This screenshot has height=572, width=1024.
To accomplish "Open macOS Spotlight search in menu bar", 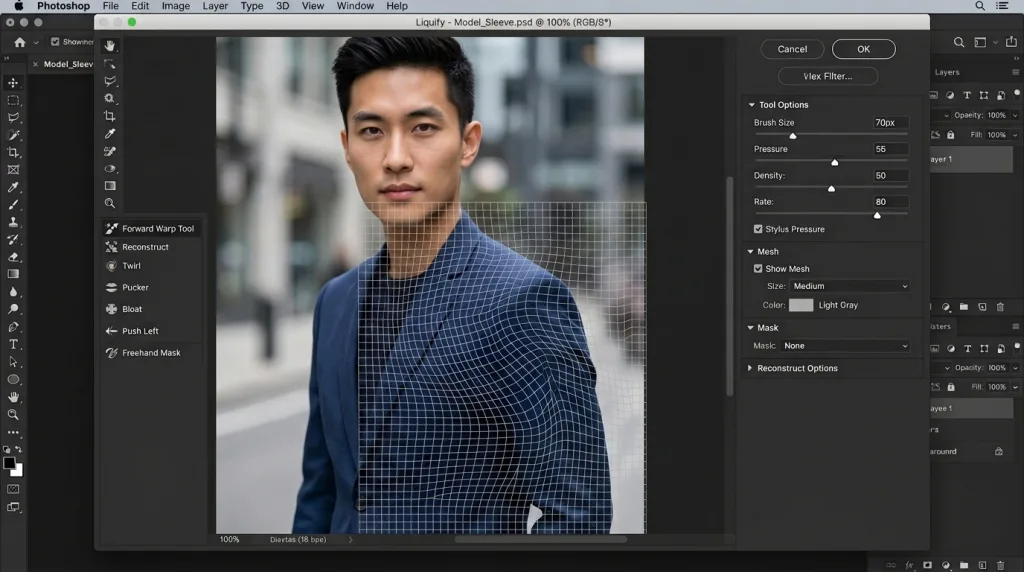I will pos(980,6).
